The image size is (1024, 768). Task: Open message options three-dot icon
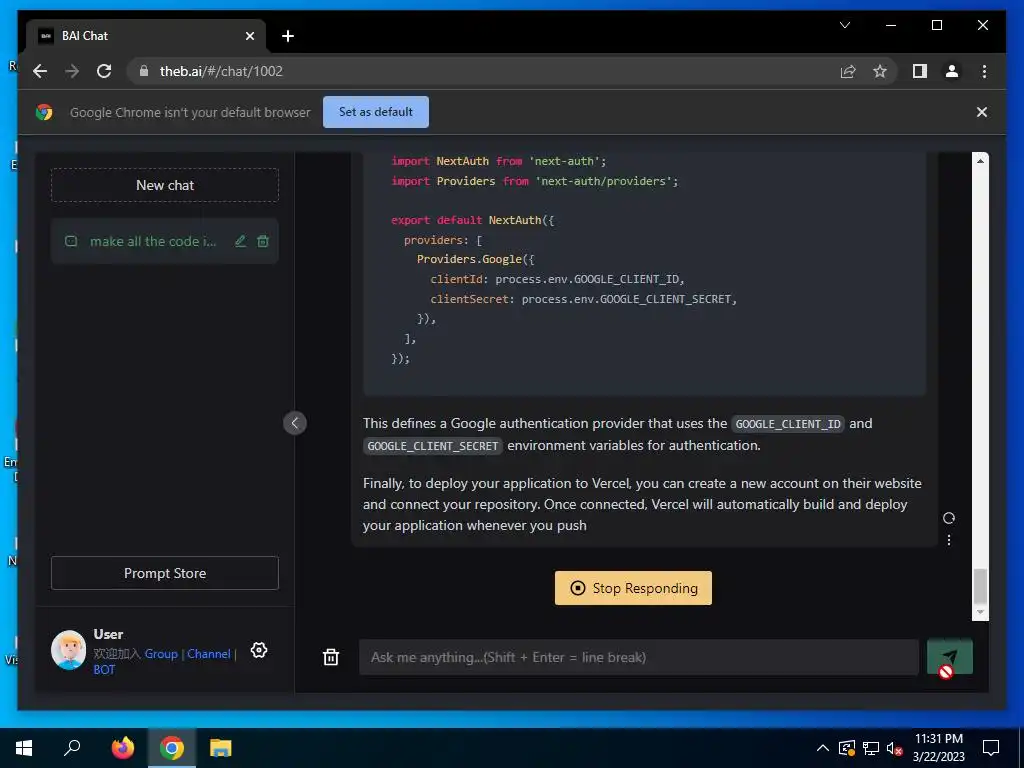pyautogui.click(x=949, y=540)
